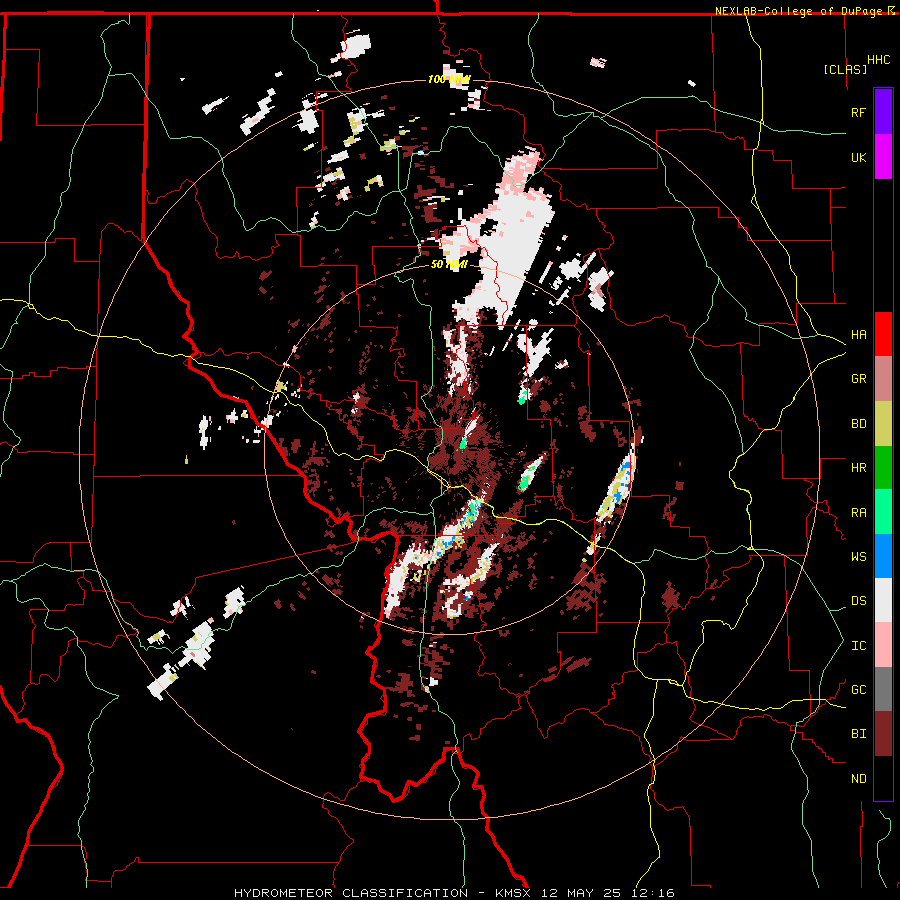This screenshot has height=900, width=900.
Task: Click the 'GR' legend label
Action: [x=858, y=379]
